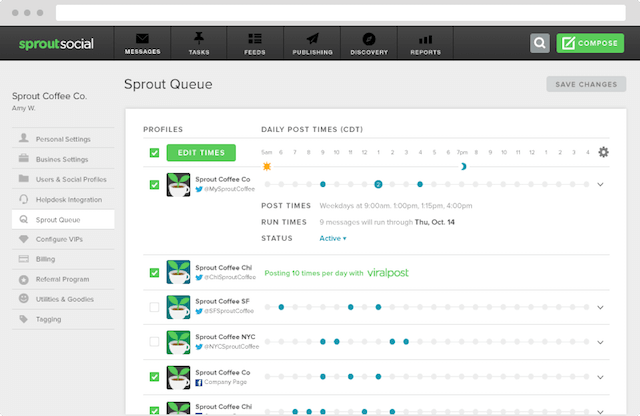Open the Tasks pin icon
The height and width of the screenshot is (416, 640).
pyautogui.click(x=199, y=38)
